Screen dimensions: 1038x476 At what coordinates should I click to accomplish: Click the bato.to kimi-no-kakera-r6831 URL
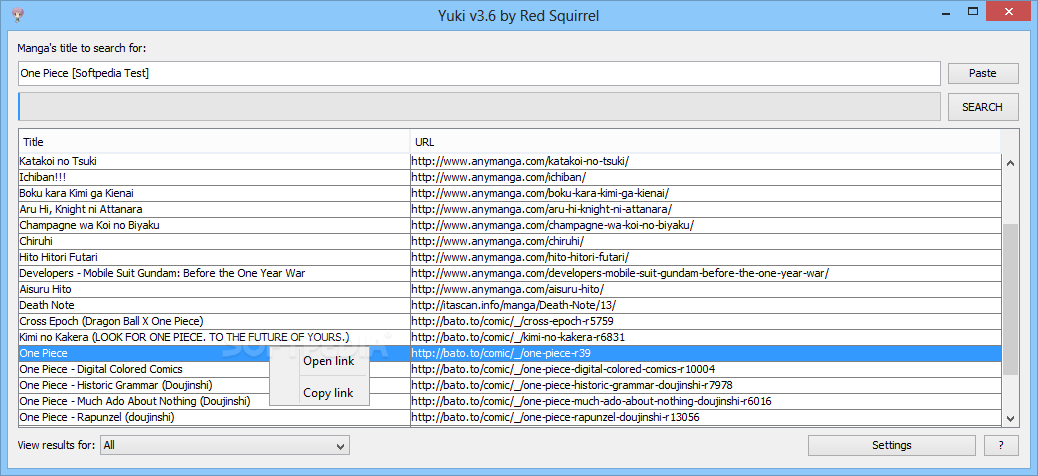click(518, 337)
